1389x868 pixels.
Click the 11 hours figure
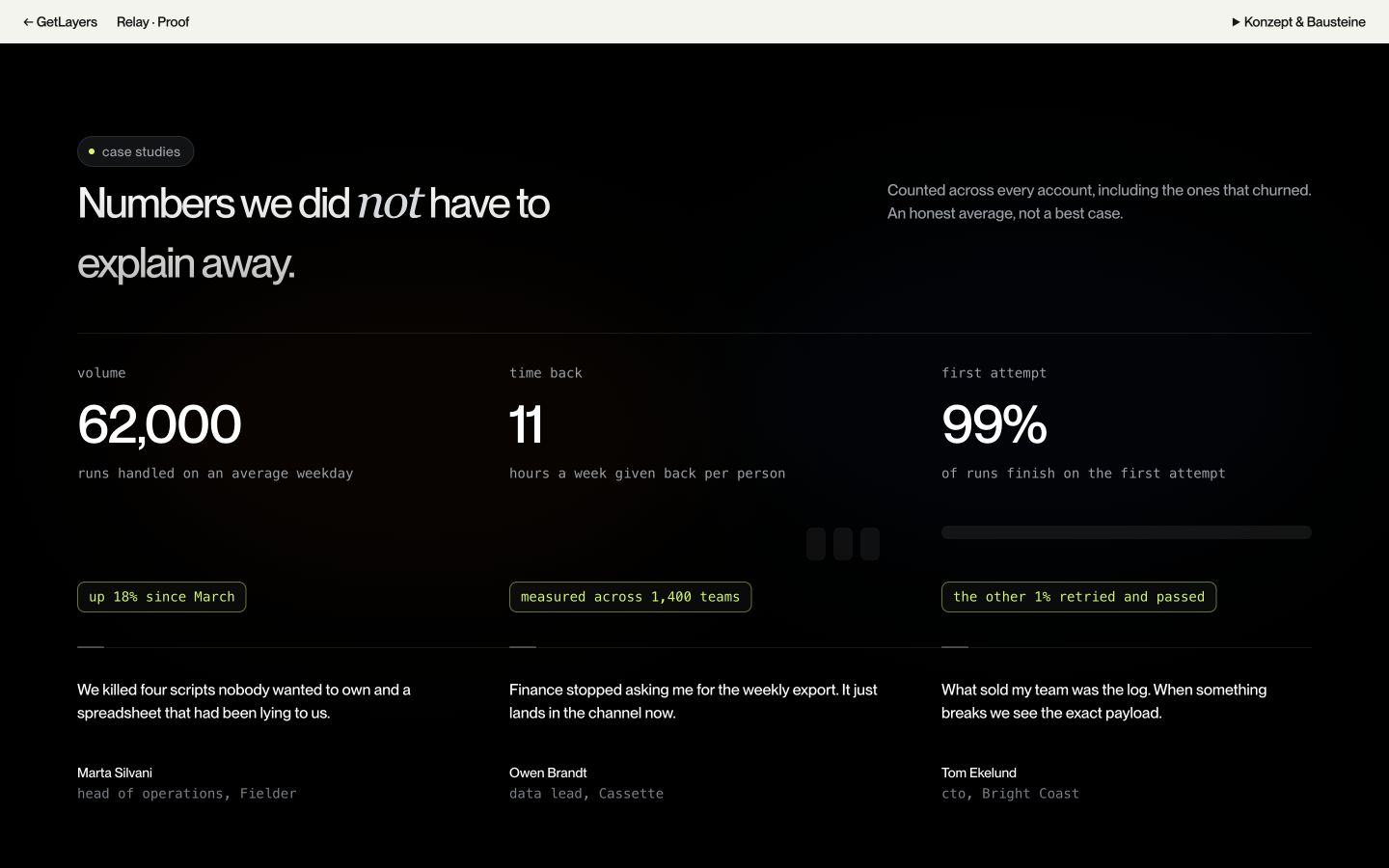(x=526, y=424)
